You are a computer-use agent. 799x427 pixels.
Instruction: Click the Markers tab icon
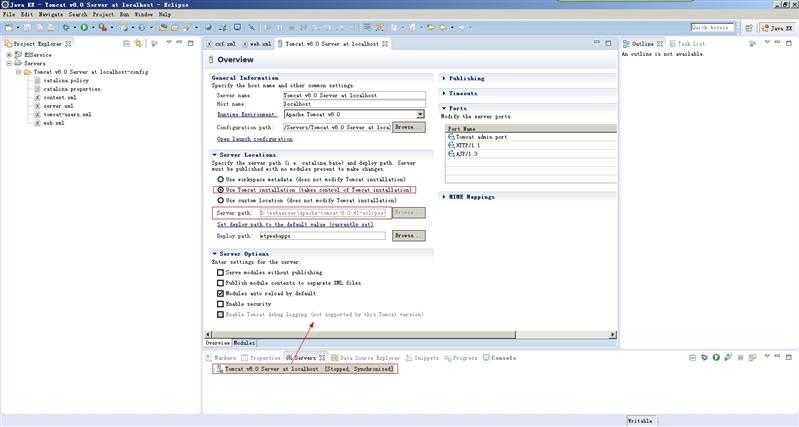click(209, 358)
